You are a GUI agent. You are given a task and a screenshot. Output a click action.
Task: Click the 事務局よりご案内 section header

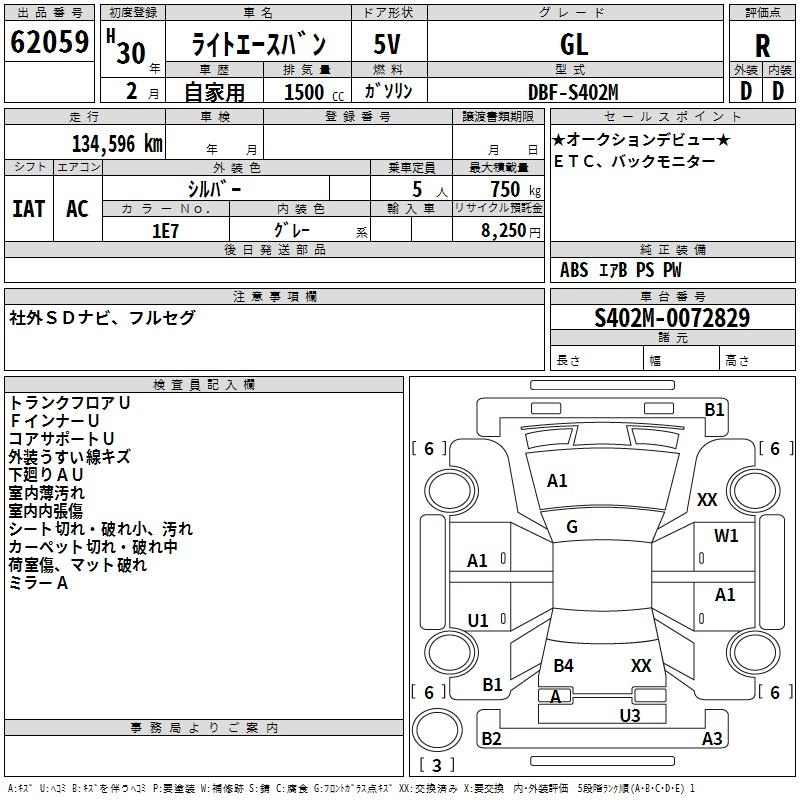tap(204, 728)
